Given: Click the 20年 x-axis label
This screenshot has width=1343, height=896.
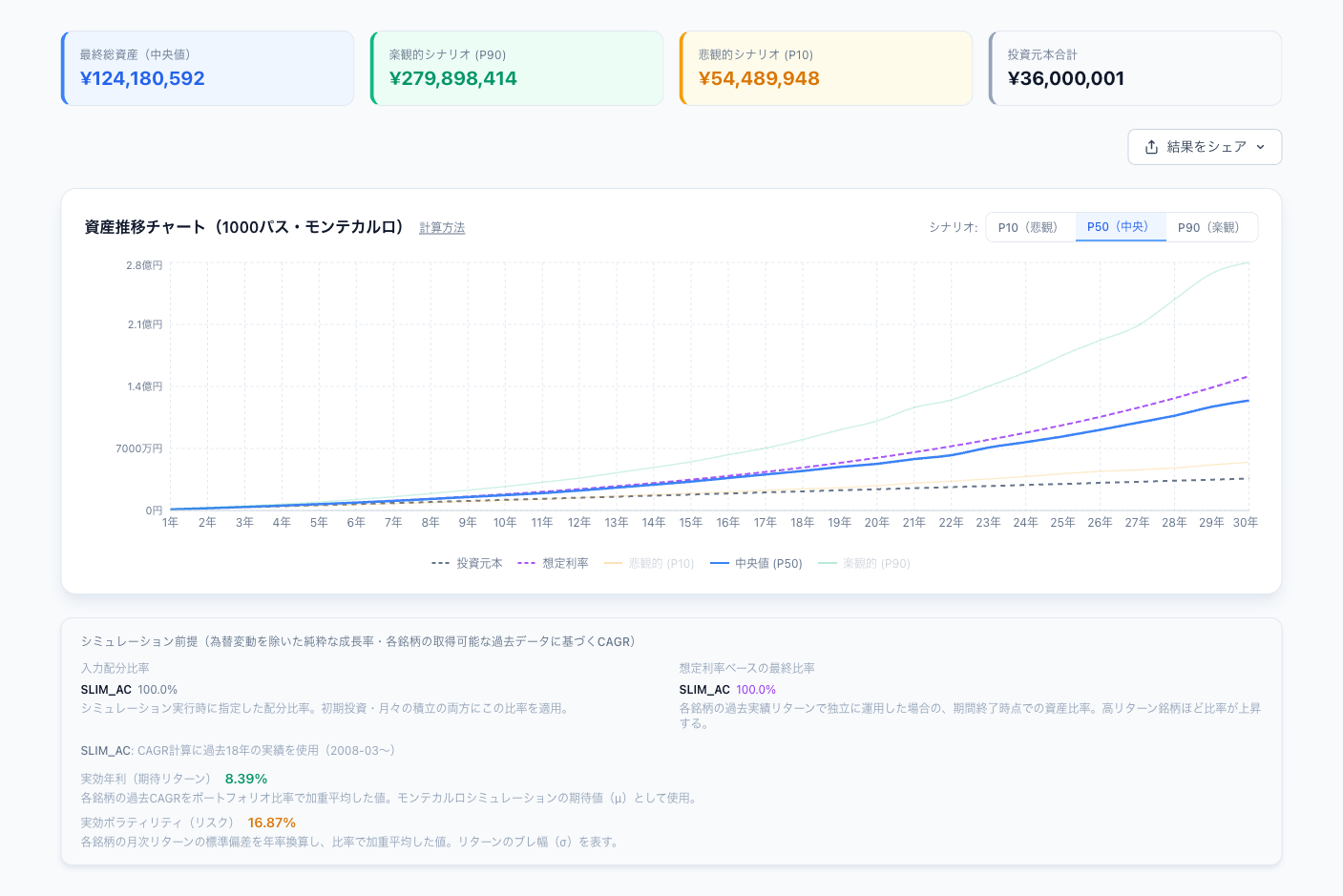Looking at the screenshot, I should coord(877,523).
